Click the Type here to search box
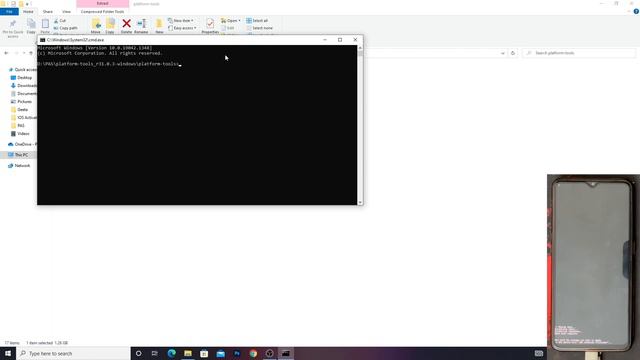Screen dimensions: 640x360 73,353
